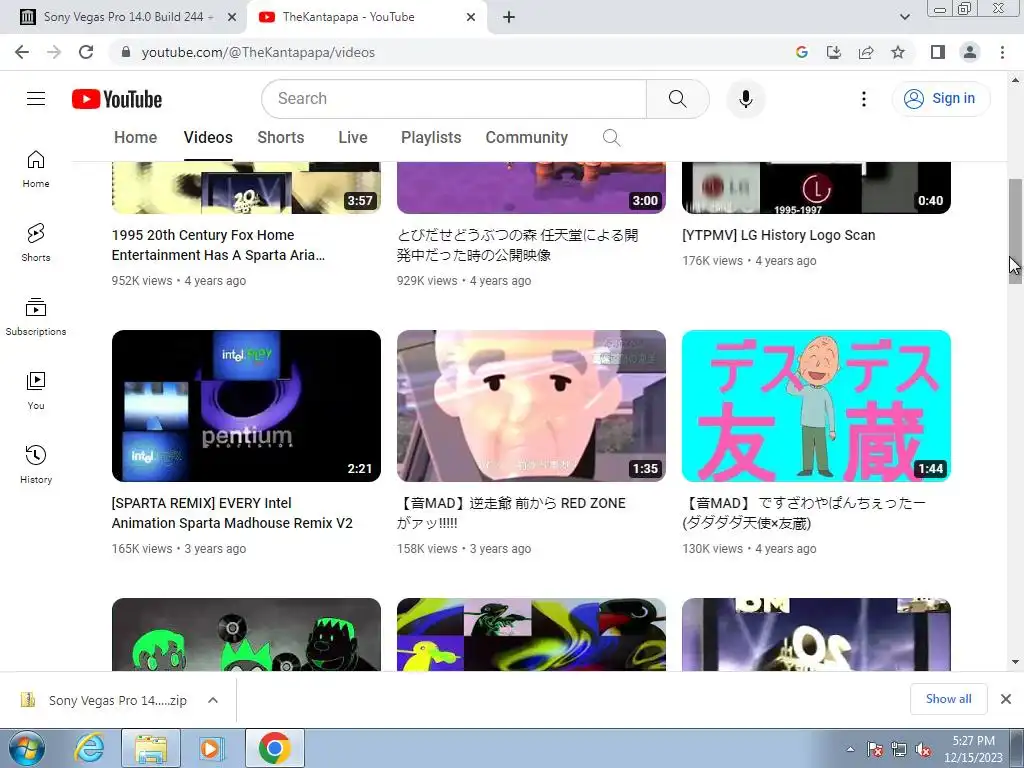1024x768 pixels.
Task: Click the page vertical scrollbar thumb
Action: tap(1015, 231)
